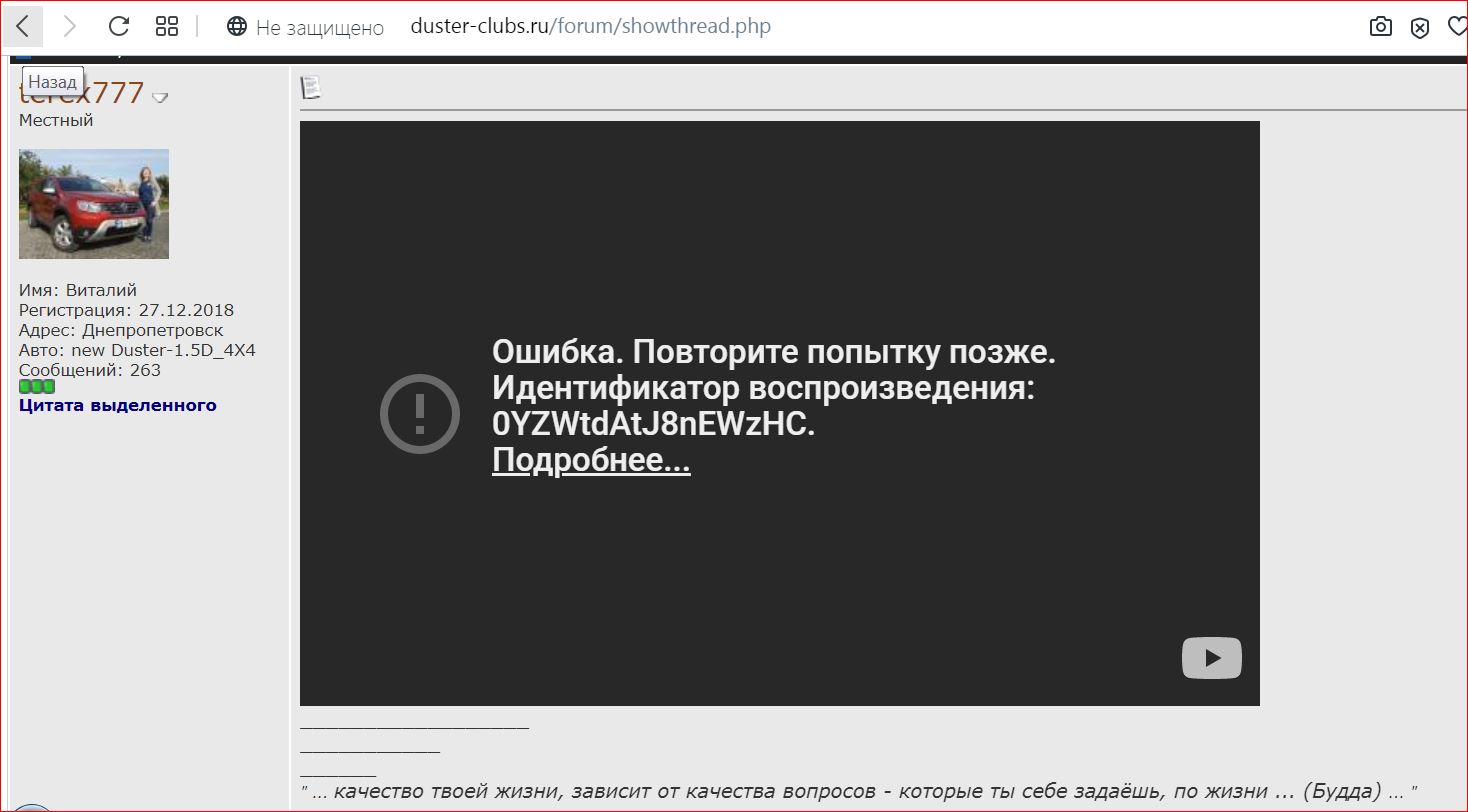Click the Будда quote signature text
Viewport: 1468px width, 812px height.
pyautogui.click(x=860, y=792)
